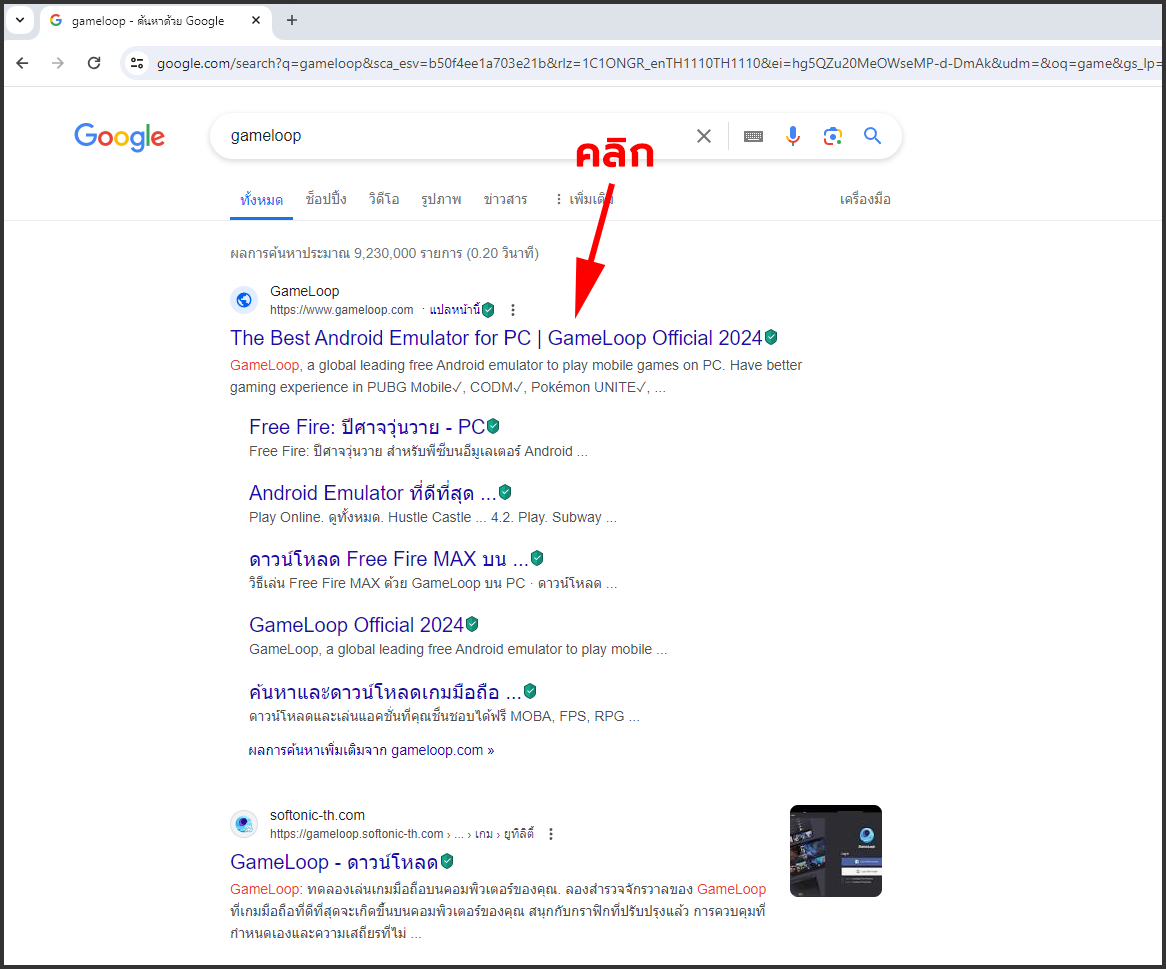Search by image with Google Lens
Viewport: 1166px width, 969px height.
pyautogui.click(x=832, y=136)
